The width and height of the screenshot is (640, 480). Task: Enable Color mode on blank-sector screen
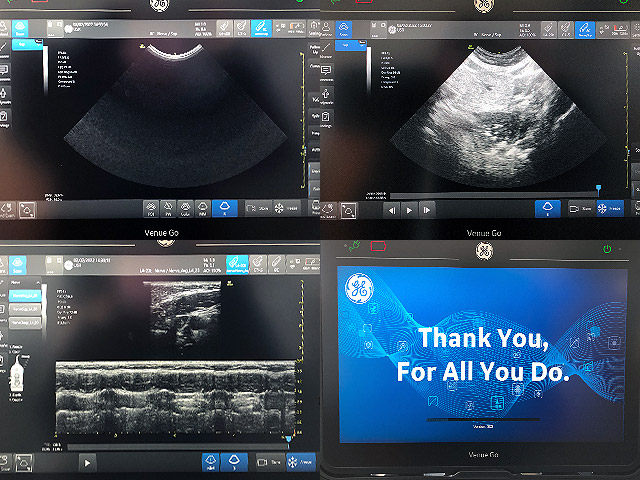(x=185, y=208)
